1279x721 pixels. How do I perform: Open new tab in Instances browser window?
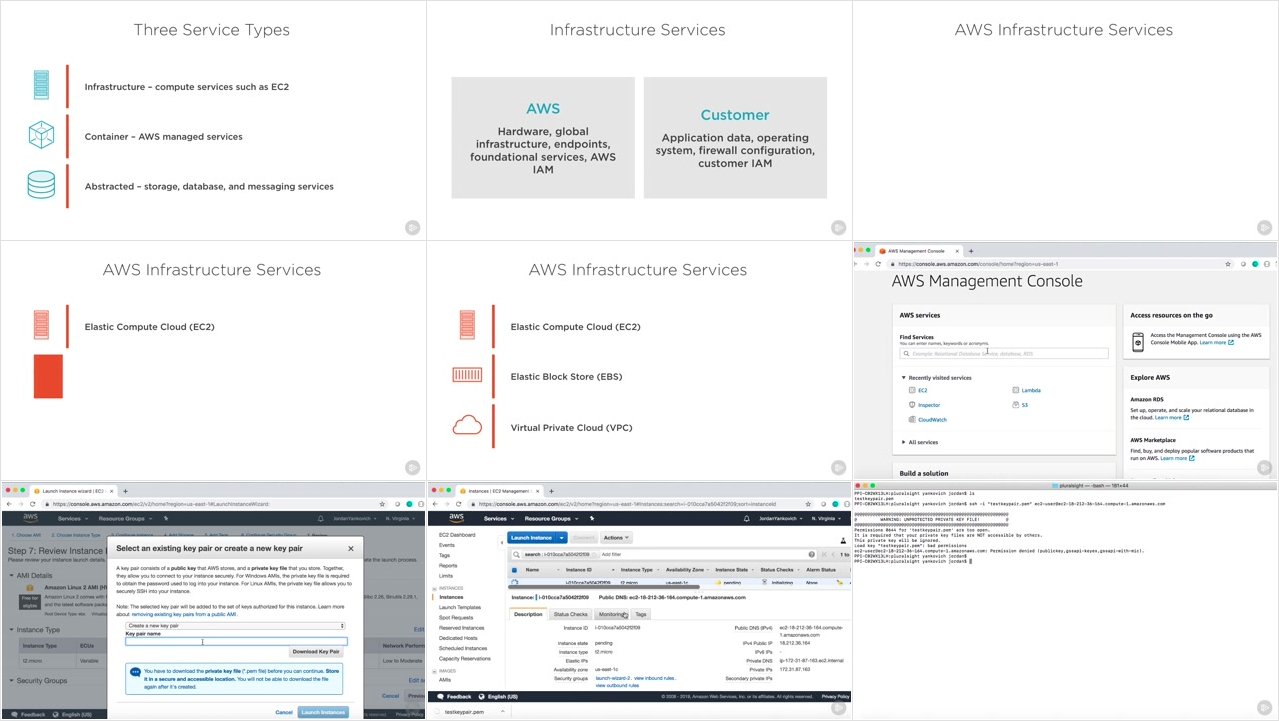[552, 490]
